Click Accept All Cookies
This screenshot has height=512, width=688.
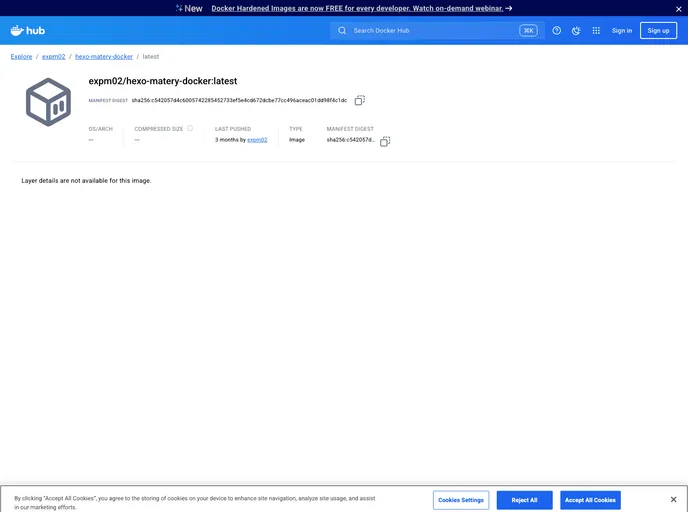tap(589, 500)
